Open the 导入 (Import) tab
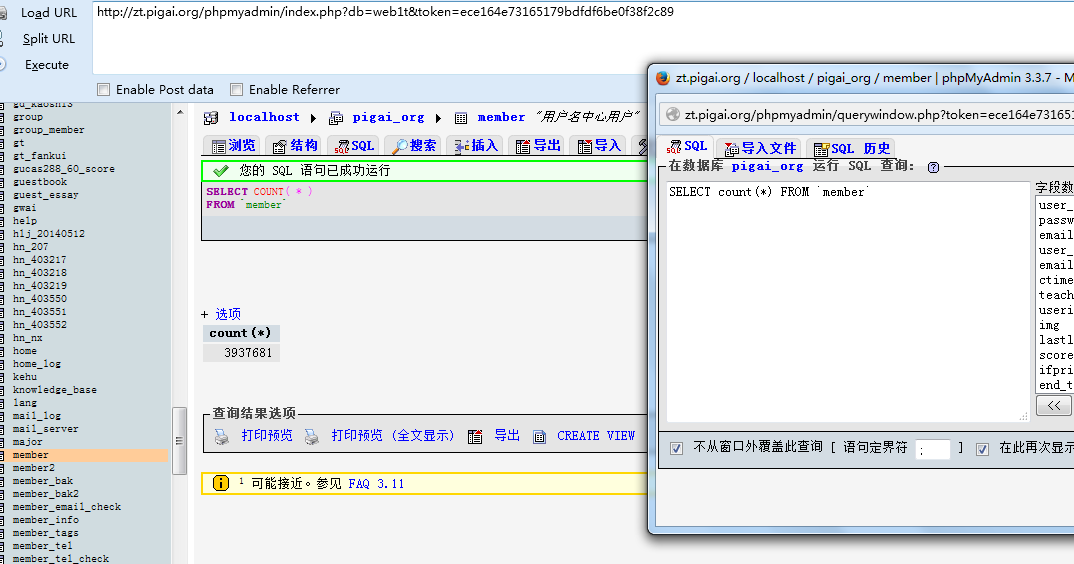The image size is (1074, 564). [x=599, y=145]
